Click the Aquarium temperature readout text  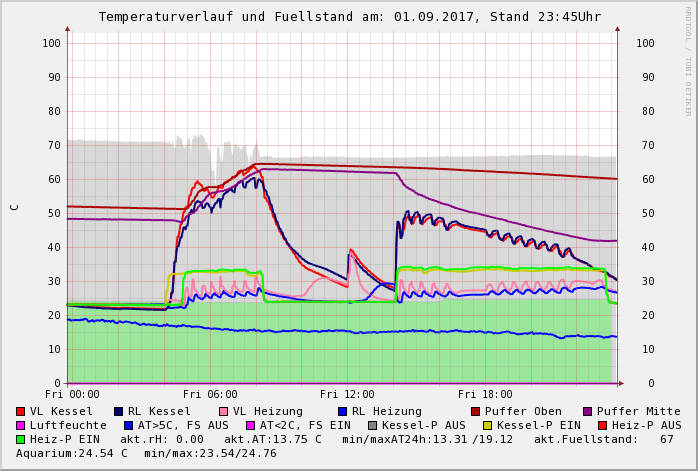pos(72,453)
